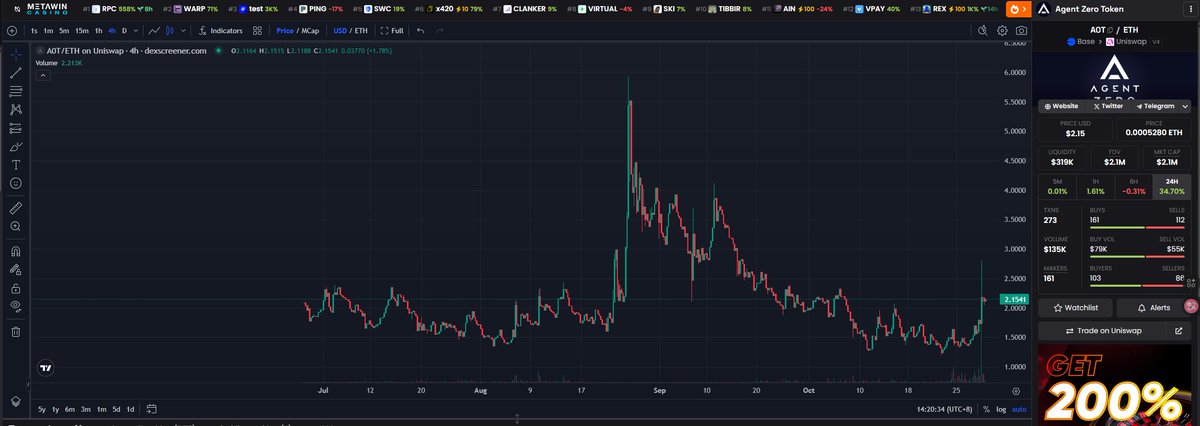Toggle lock all drawing tools
Screen dimensions: 1200x426
pos(16,287)
